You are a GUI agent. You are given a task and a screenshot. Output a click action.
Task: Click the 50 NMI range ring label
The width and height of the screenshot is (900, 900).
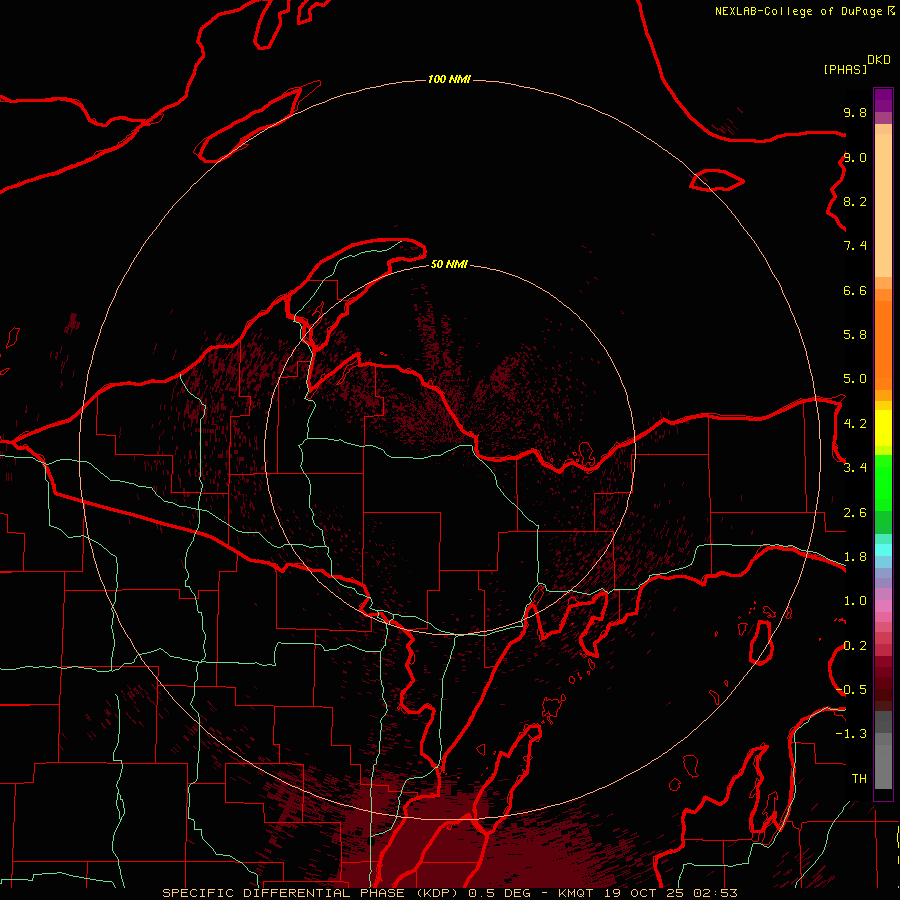pos(449,264)
